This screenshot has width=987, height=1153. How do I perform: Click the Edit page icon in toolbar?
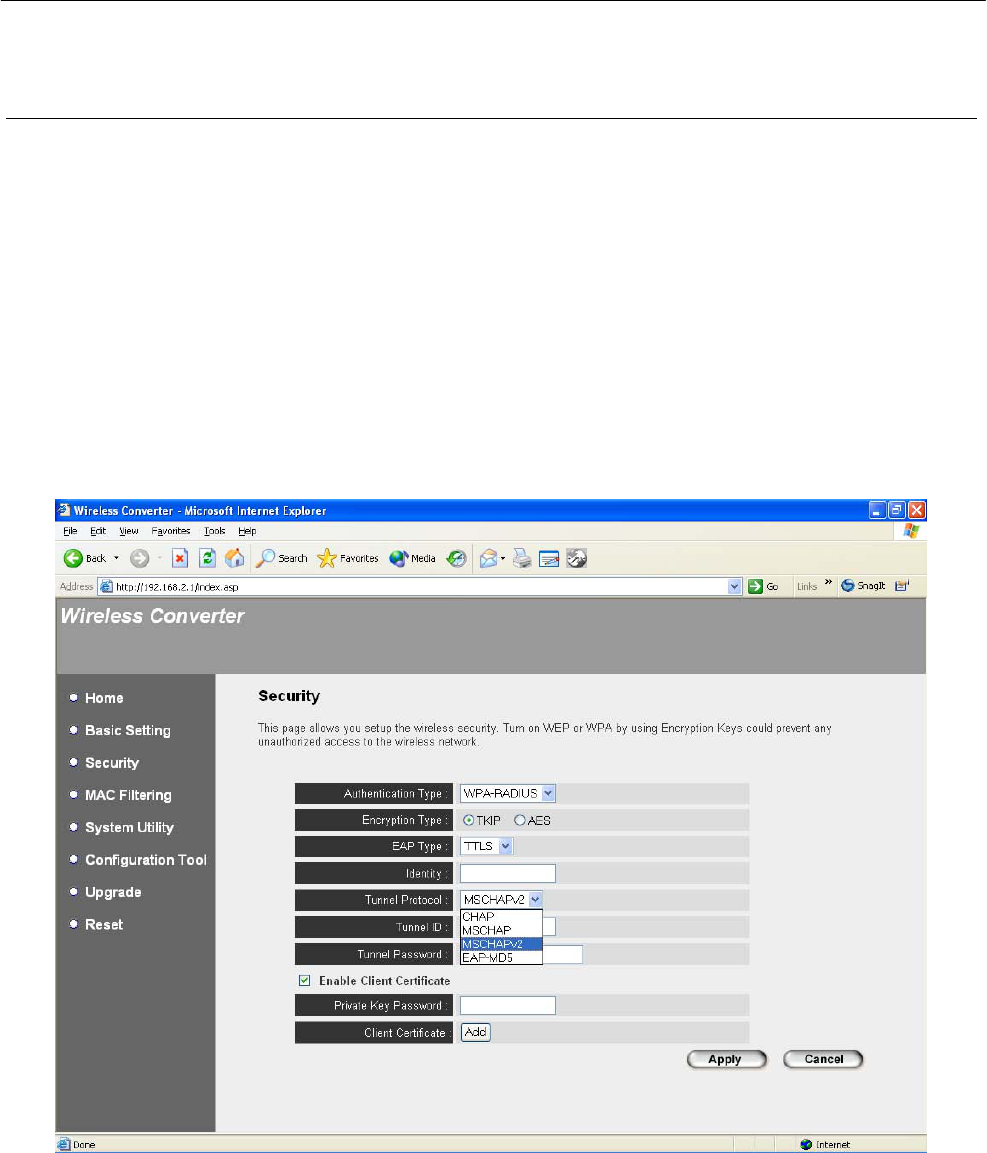click(x=549, y=559)
